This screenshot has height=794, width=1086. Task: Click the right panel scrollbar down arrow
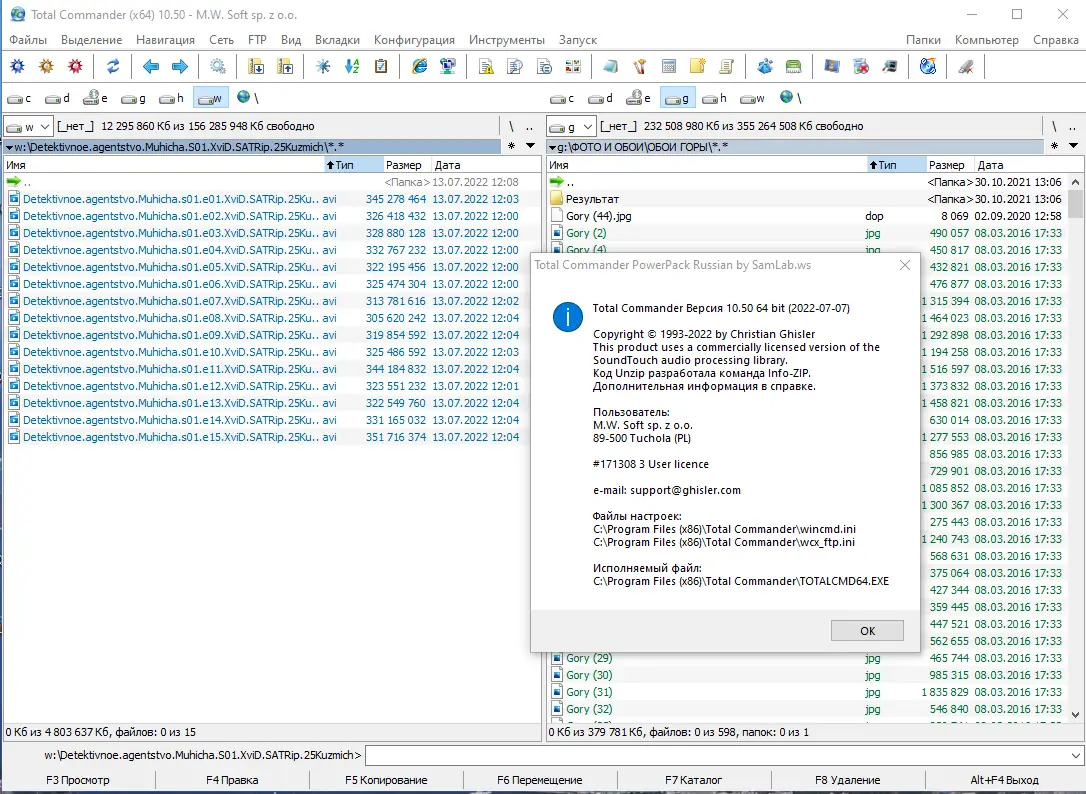pos(1076,715)
